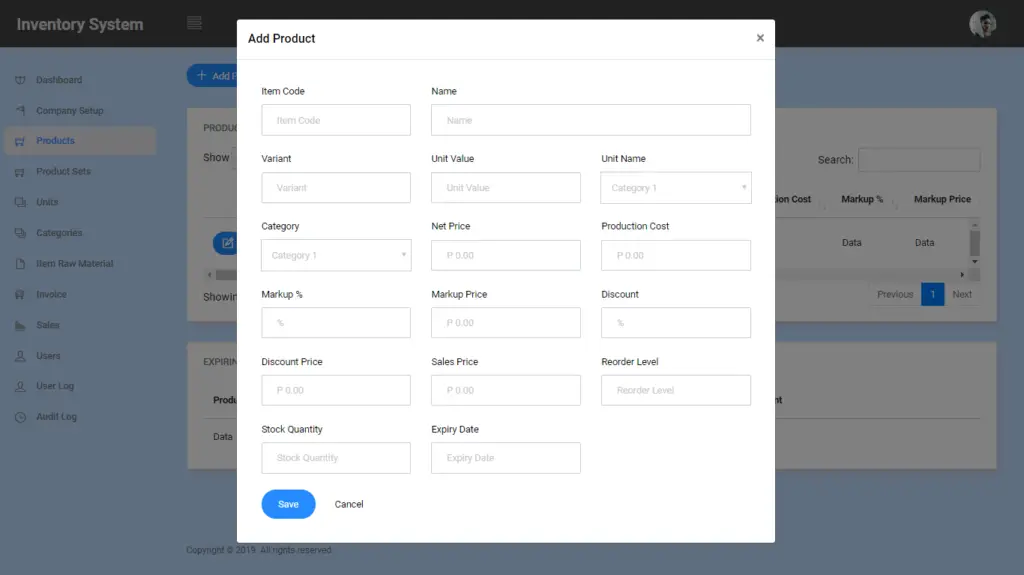This screenshot has width=1024, height=575.
Task: Focus the Sales Price input field
Action: pos(506,390)
